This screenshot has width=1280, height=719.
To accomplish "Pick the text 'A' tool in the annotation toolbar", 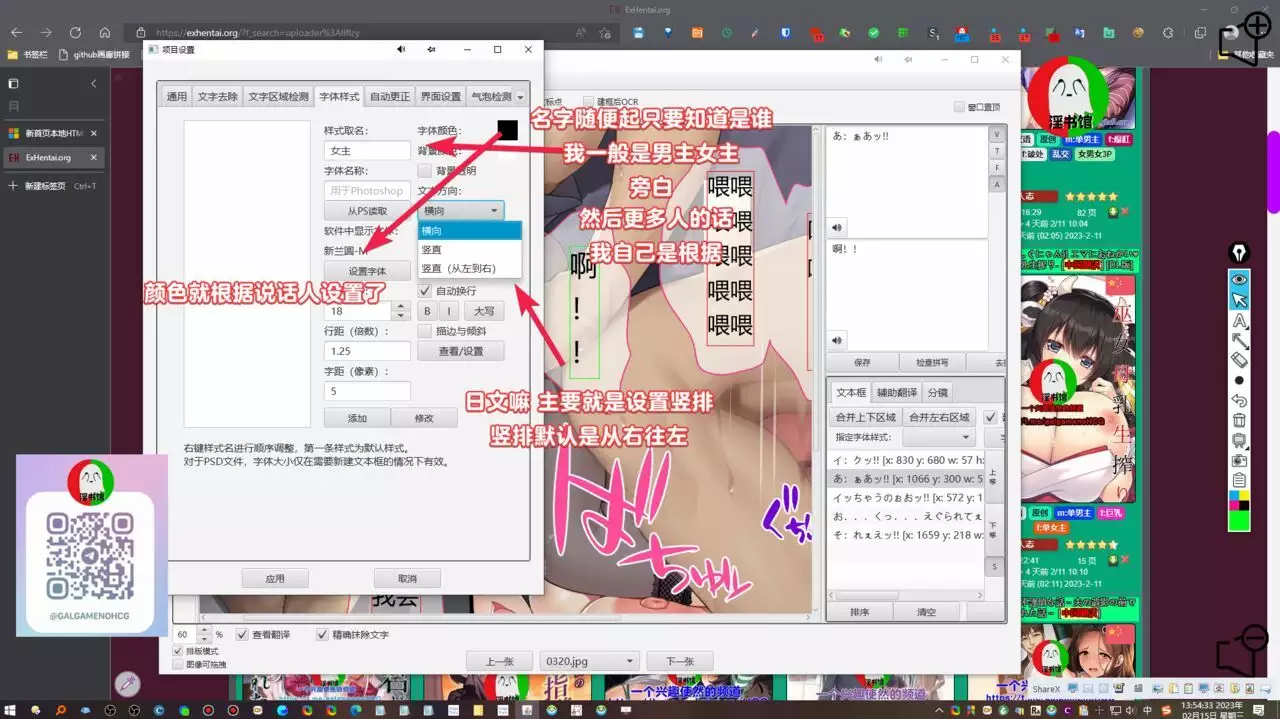I will 1239,321.
